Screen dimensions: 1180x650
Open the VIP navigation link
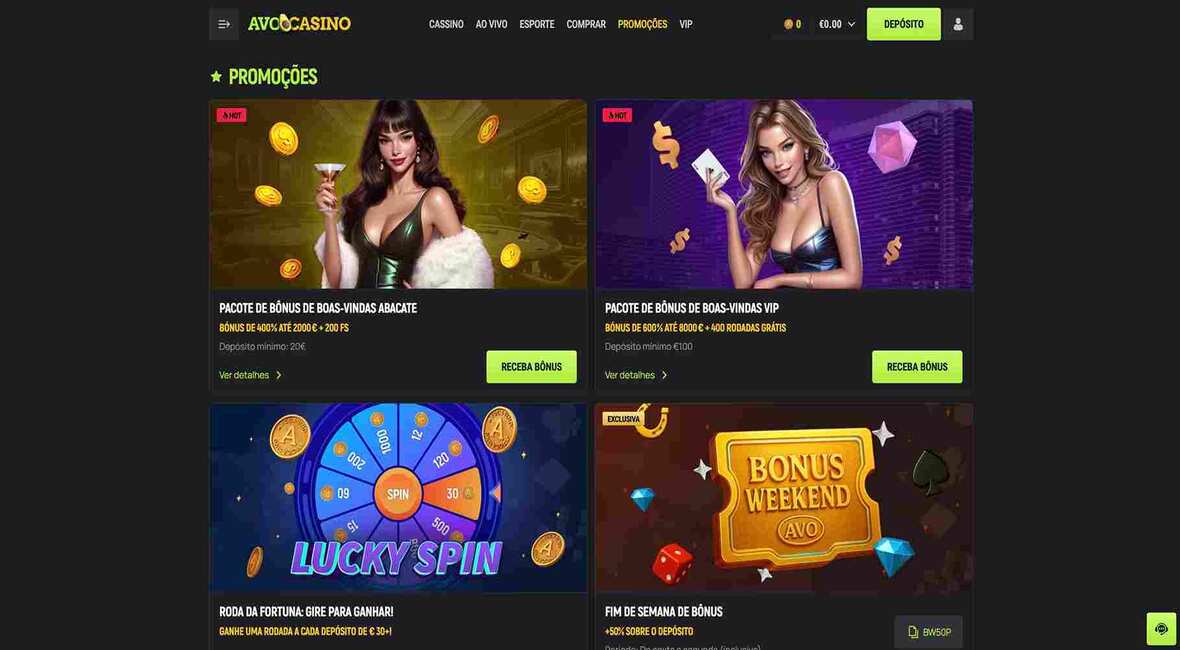tap(686, 24)
